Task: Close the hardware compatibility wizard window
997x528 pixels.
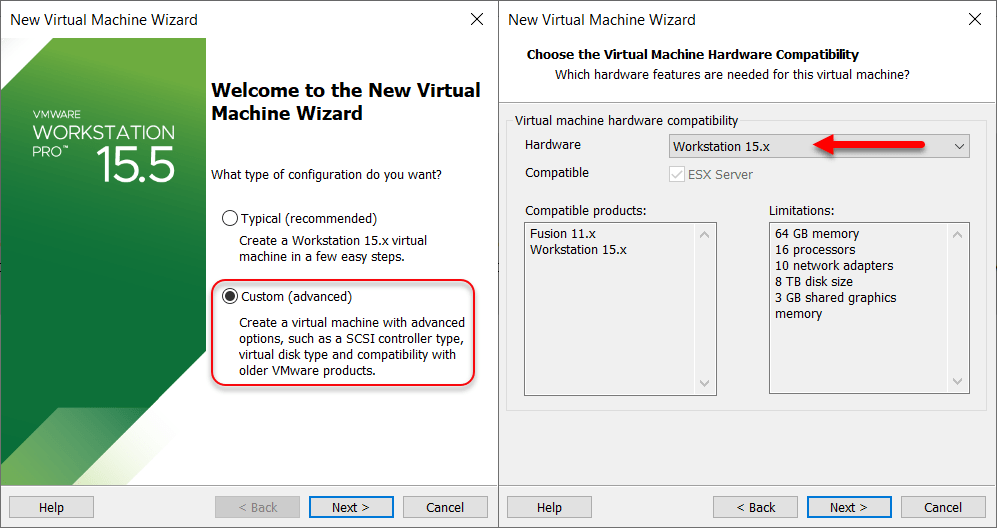Action: coord(975,19)
